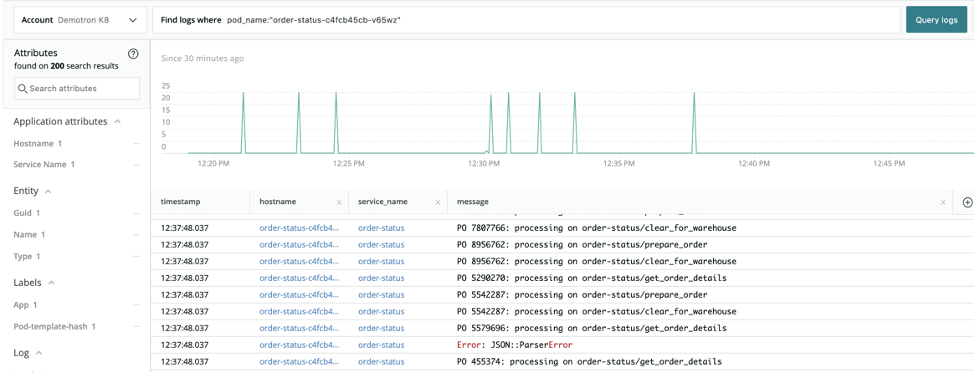
Task: Open the Error: JSON::ParserError log message
Action: 514,345
